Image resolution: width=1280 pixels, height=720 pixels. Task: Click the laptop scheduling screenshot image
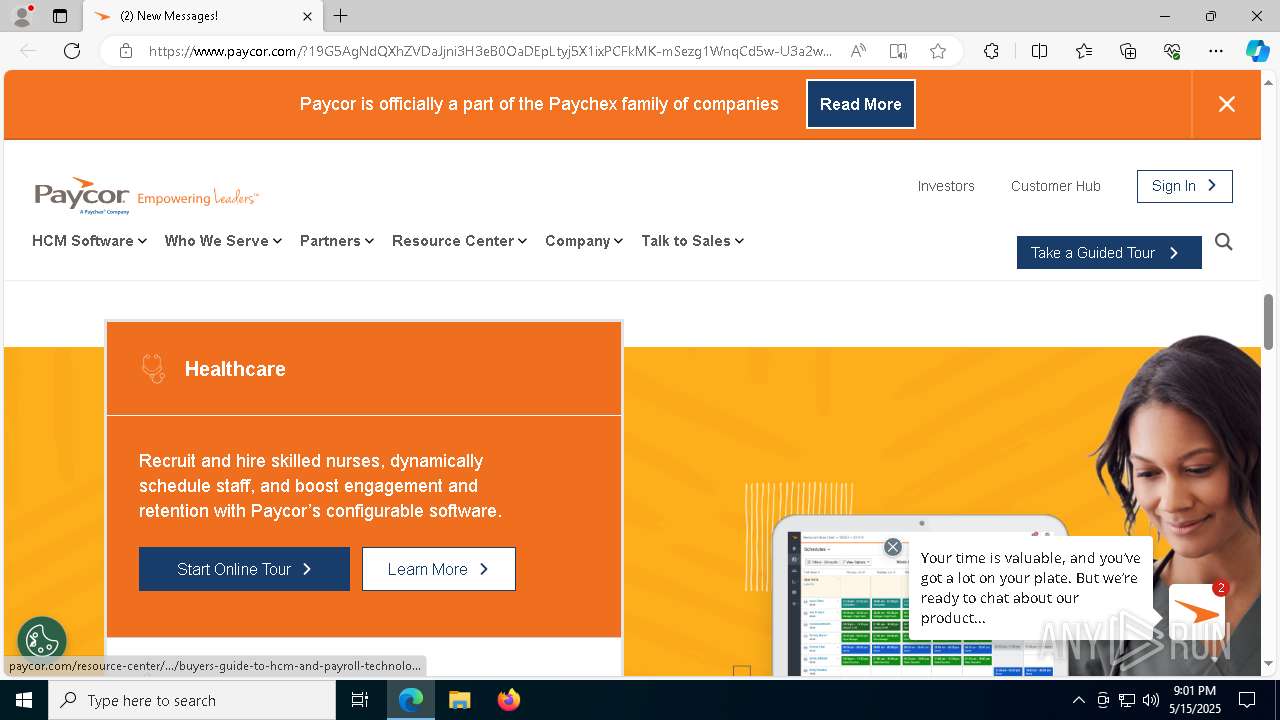click(920, 596)
